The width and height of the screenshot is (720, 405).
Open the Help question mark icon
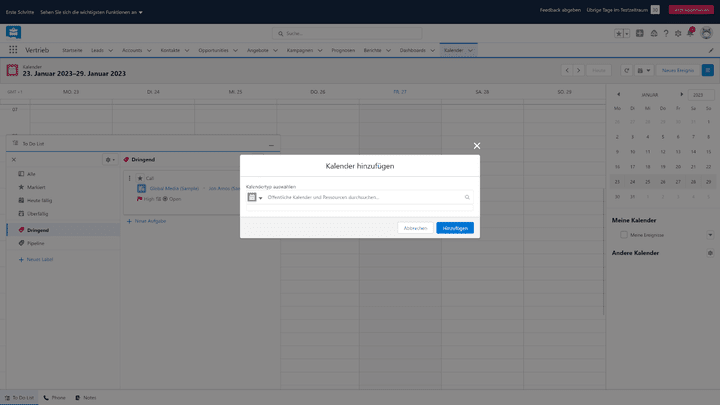tap(666, 34)
